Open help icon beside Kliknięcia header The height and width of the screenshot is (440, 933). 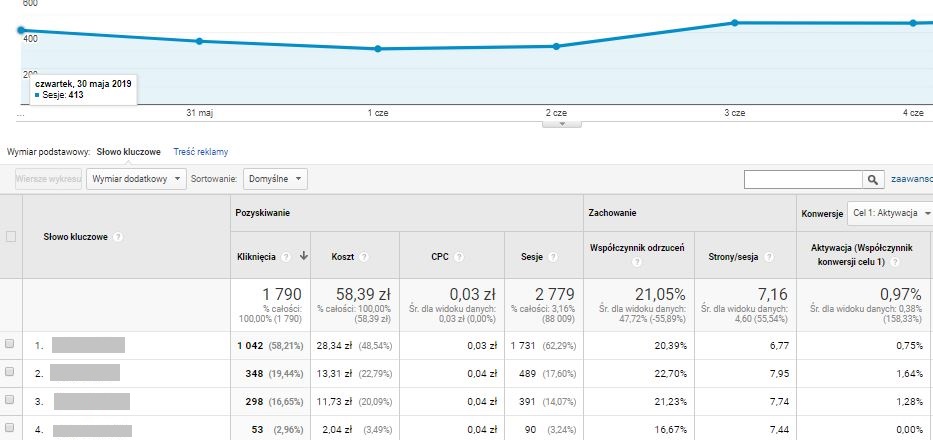pyautogui.click(x=286, y=257)
